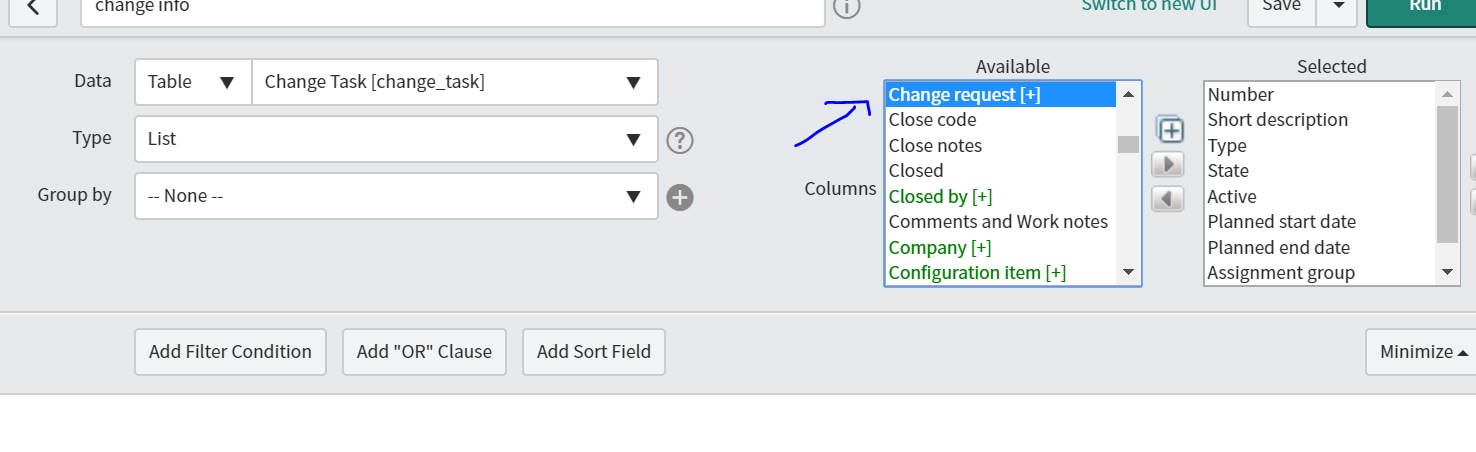Click Add Filter Condition button
This screenshot has height=452, width=1476.
[230, 352]
